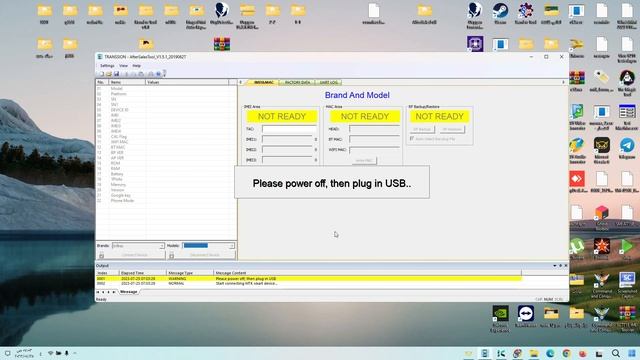640x360 pixels.
Task: Click the TAC input field
Action: (289, 129)
